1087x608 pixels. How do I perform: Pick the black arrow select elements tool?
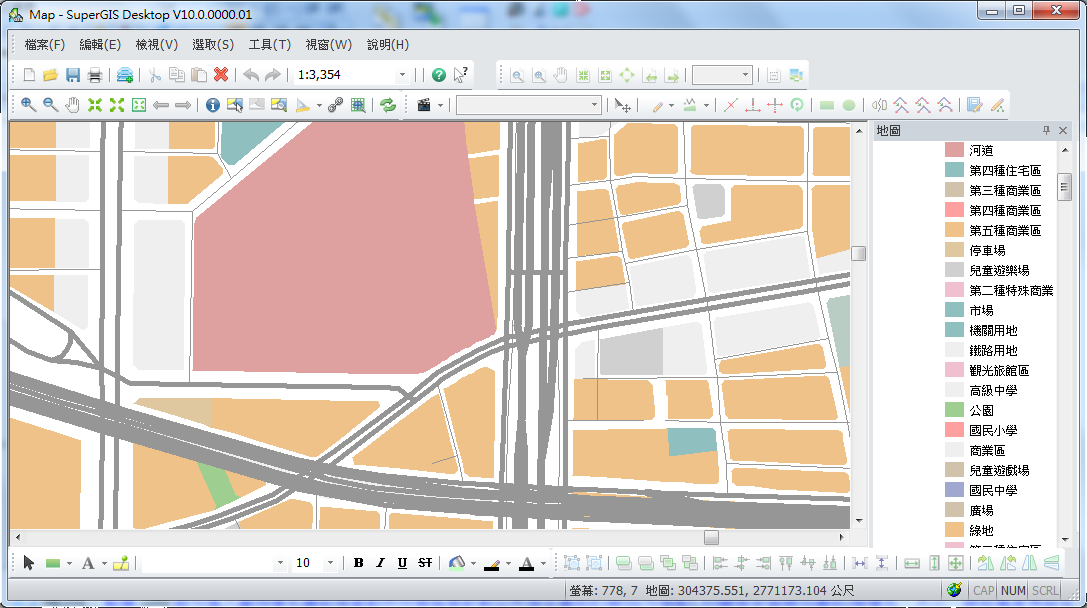click(x=28, y=563)
